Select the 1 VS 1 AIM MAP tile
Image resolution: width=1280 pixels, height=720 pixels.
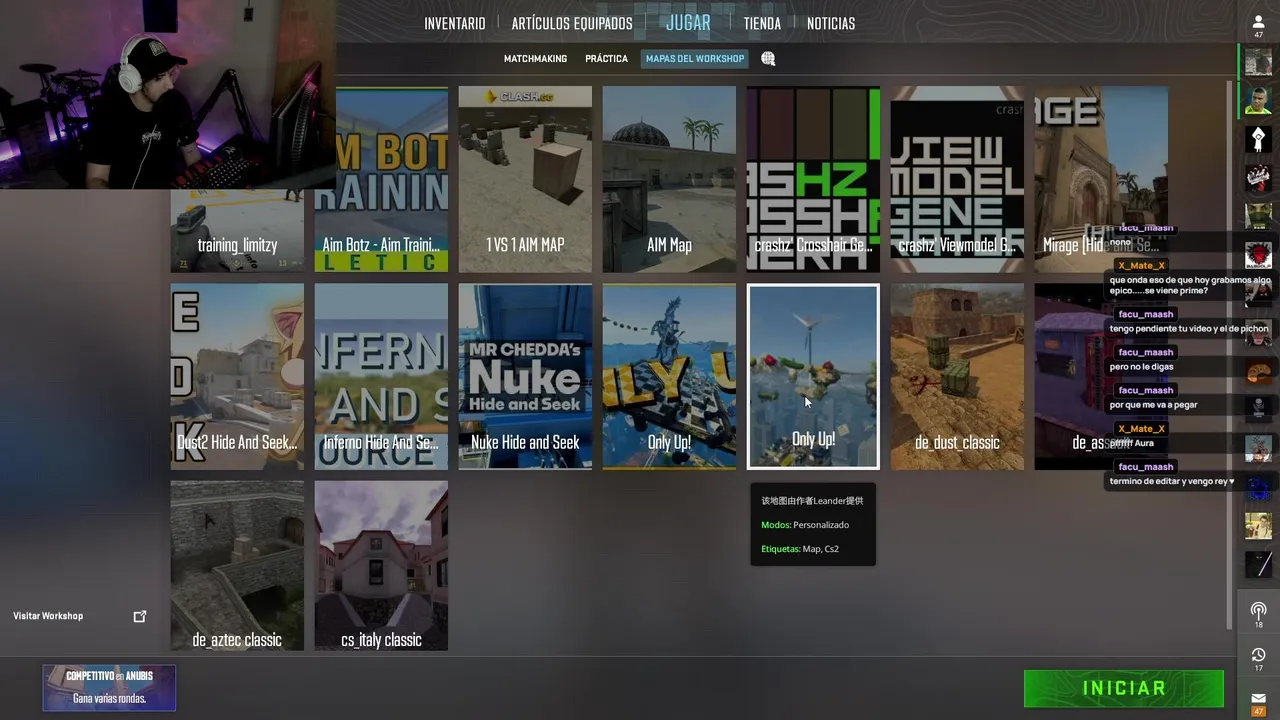pyautogui.click(x=525, y=179)
